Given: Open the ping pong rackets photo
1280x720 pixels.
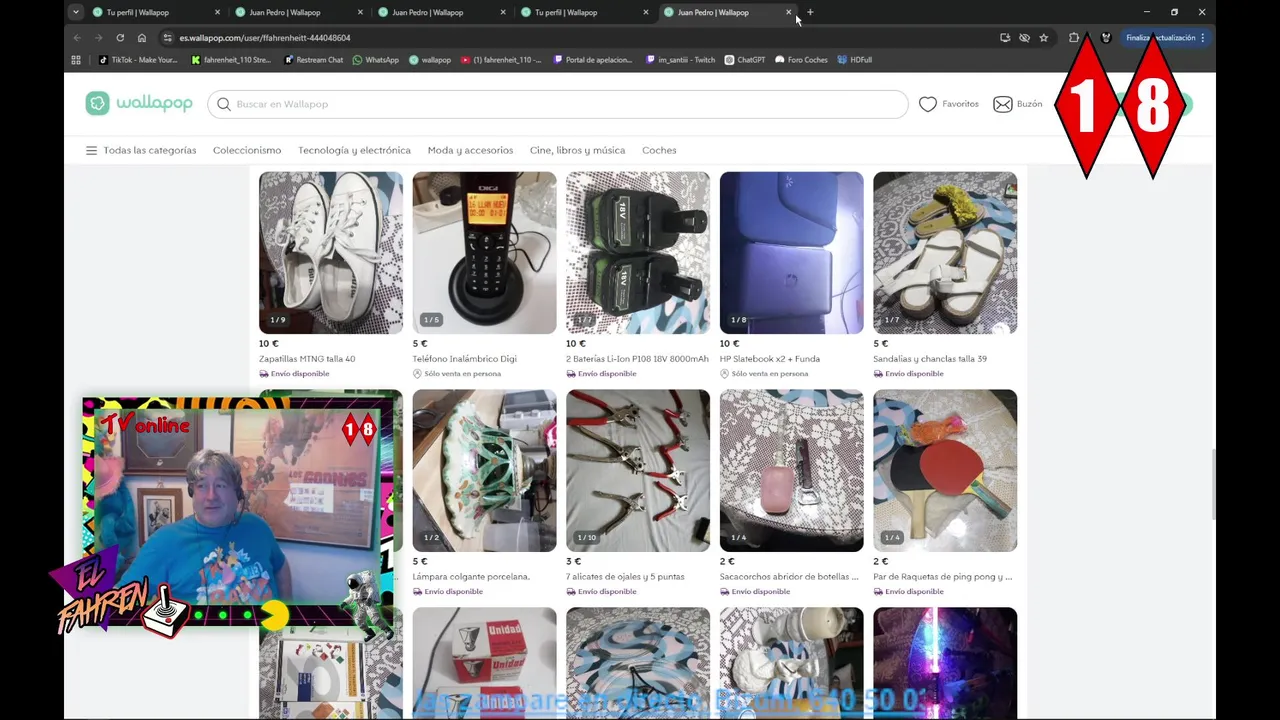Looking at the screenshot, I should click(x=945, y=471).
